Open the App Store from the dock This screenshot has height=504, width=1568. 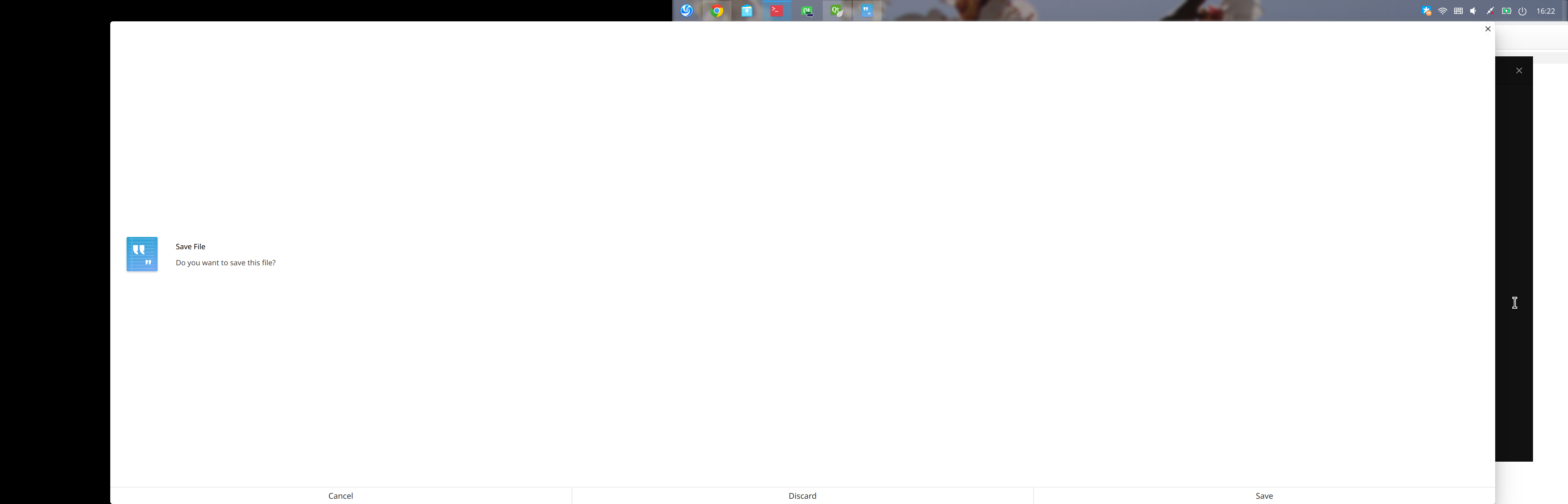(x=746, y=10)
